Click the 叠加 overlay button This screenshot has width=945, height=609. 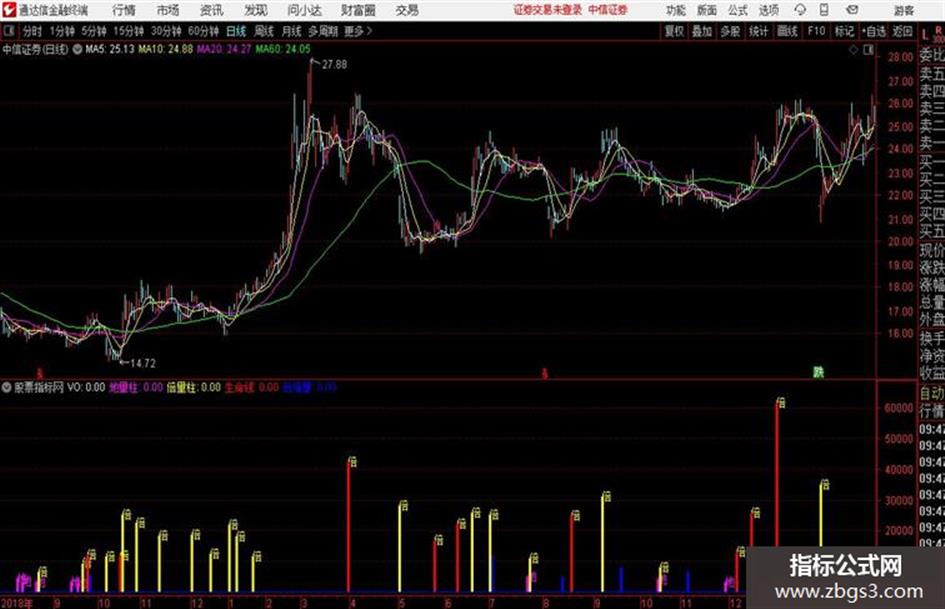(x=702, y=31)
